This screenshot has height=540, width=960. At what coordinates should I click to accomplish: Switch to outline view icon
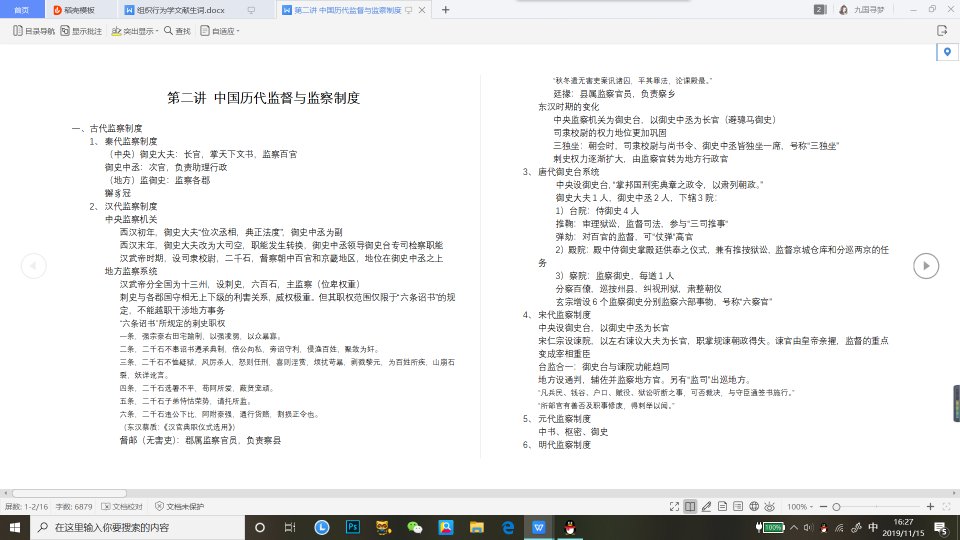click(738, 506)
